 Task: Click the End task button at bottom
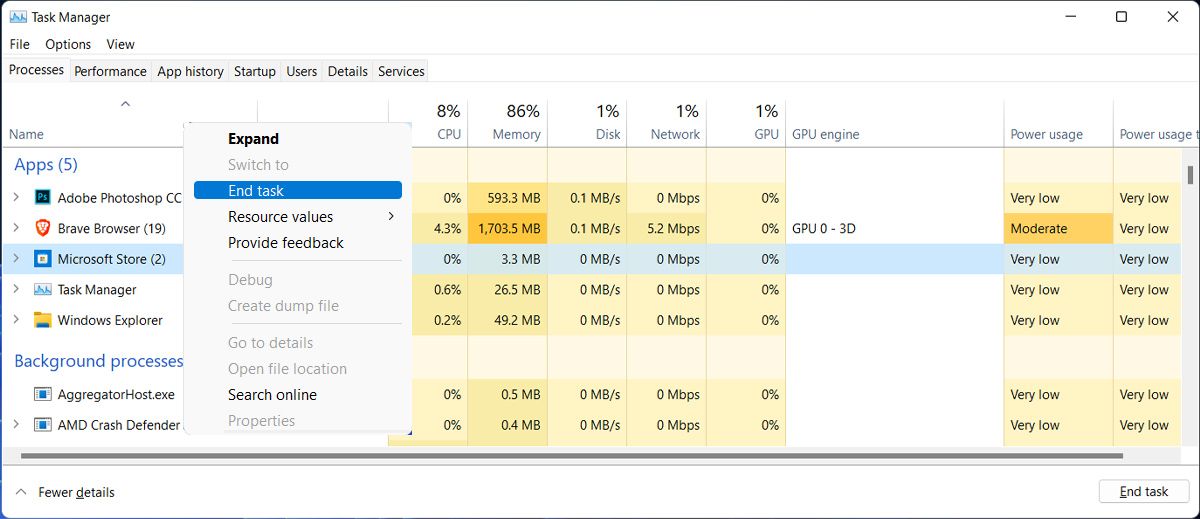1143,491
